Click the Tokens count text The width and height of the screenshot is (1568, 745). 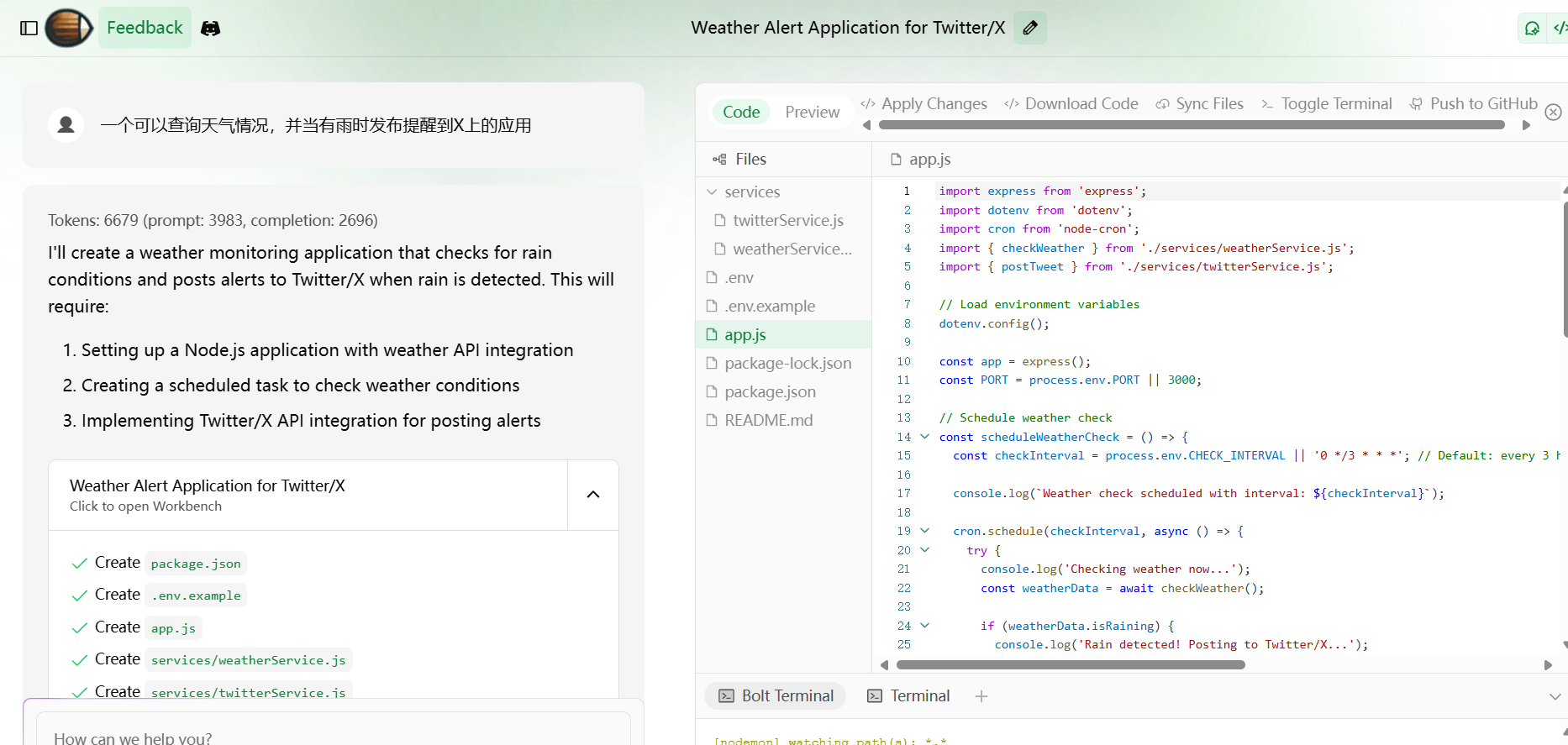(213, 220)
